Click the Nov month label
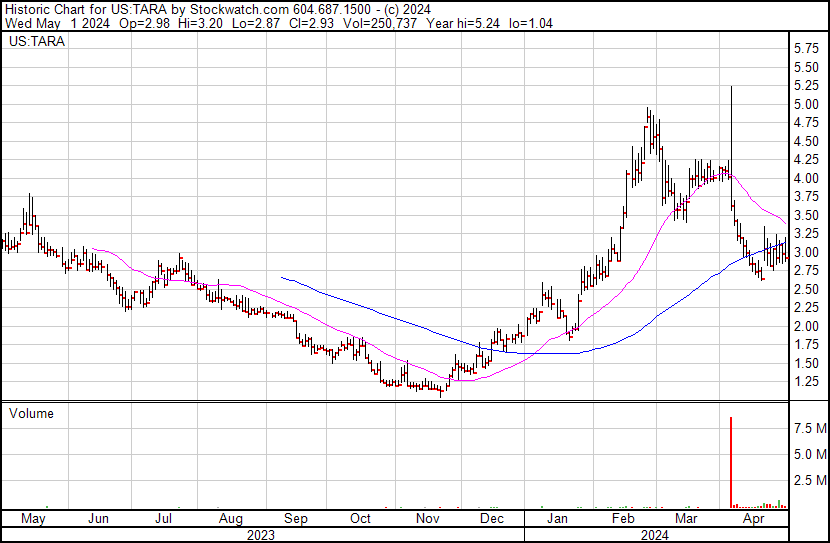The image size is (830, 543). [428, 519]
